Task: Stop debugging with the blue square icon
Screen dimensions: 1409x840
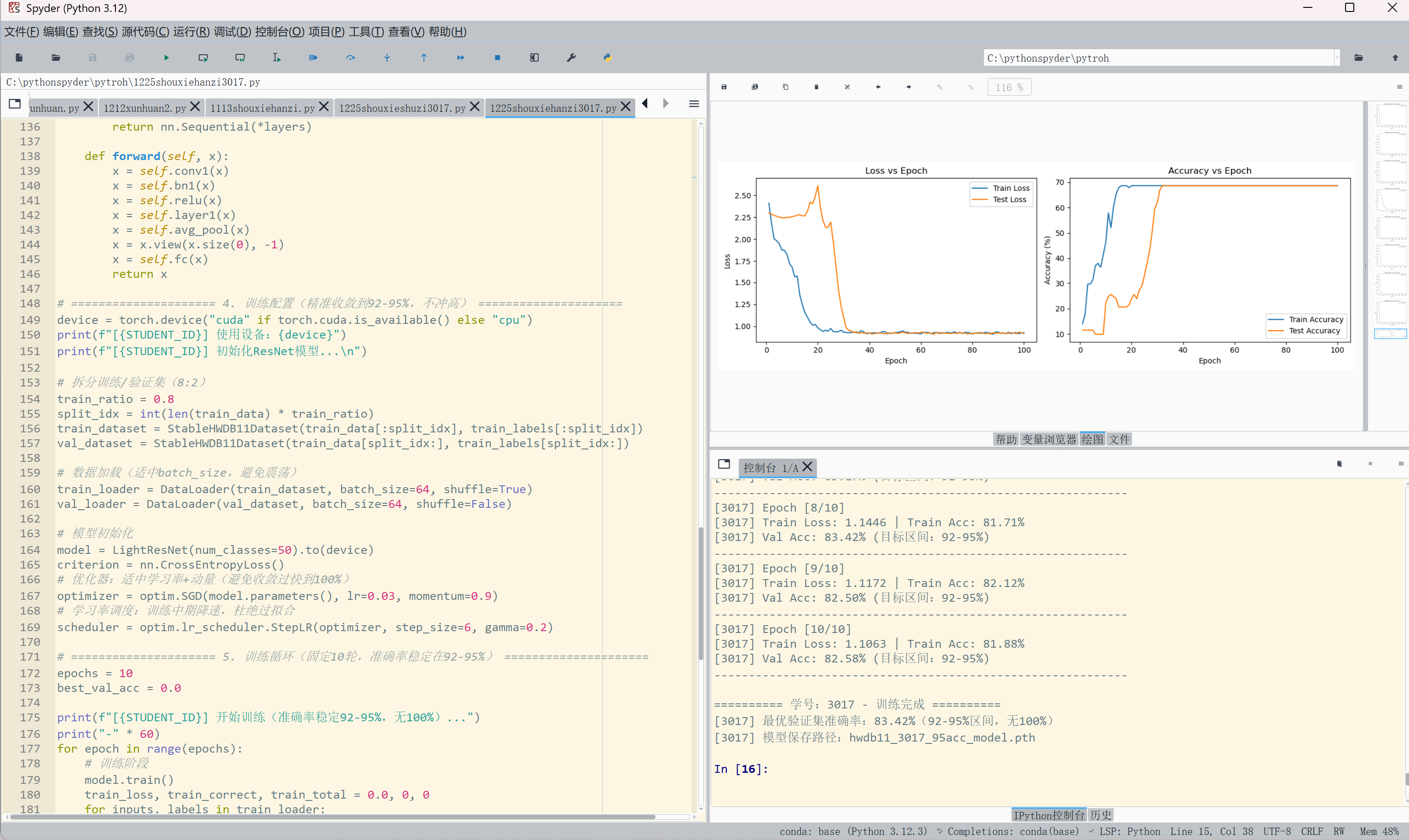Action: pos(497,58)
